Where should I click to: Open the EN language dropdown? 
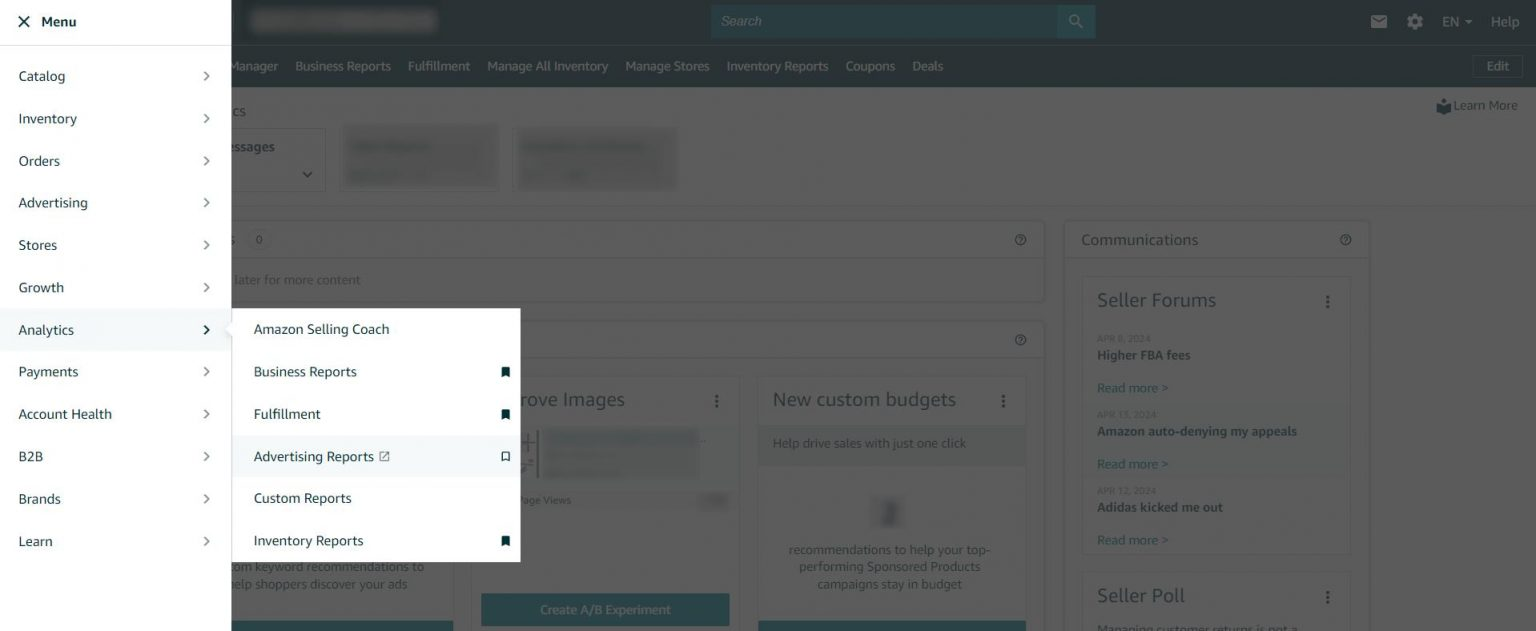(1456, 21)
